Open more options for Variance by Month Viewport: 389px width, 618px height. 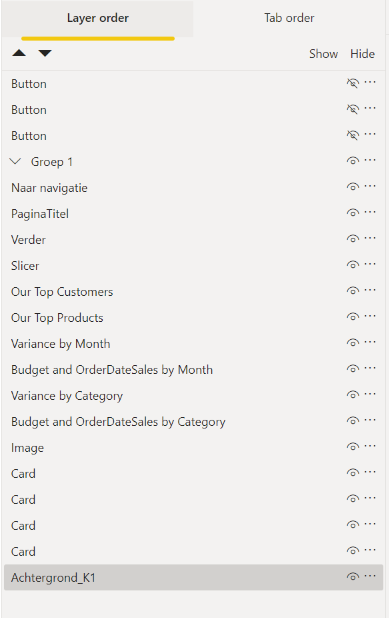coord(370,342)
